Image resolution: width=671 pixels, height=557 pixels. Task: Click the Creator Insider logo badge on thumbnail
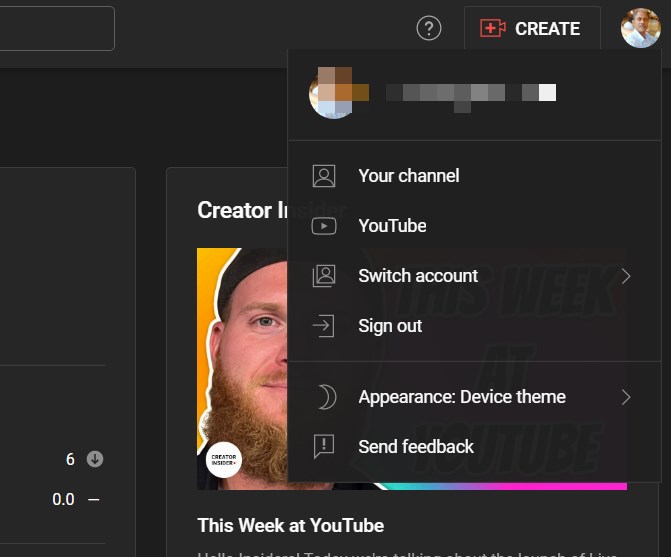224,460
